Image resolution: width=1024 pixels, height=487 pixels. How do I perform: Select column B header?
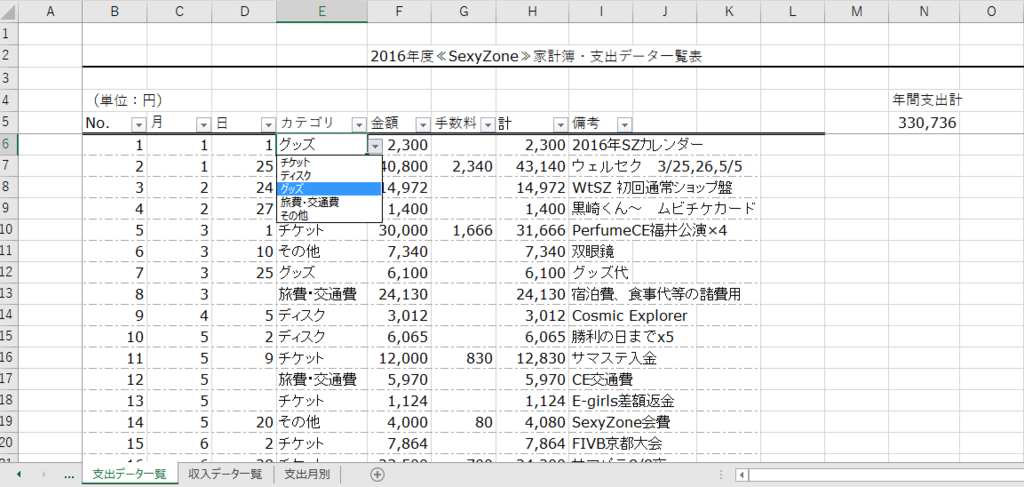(115, 11)
